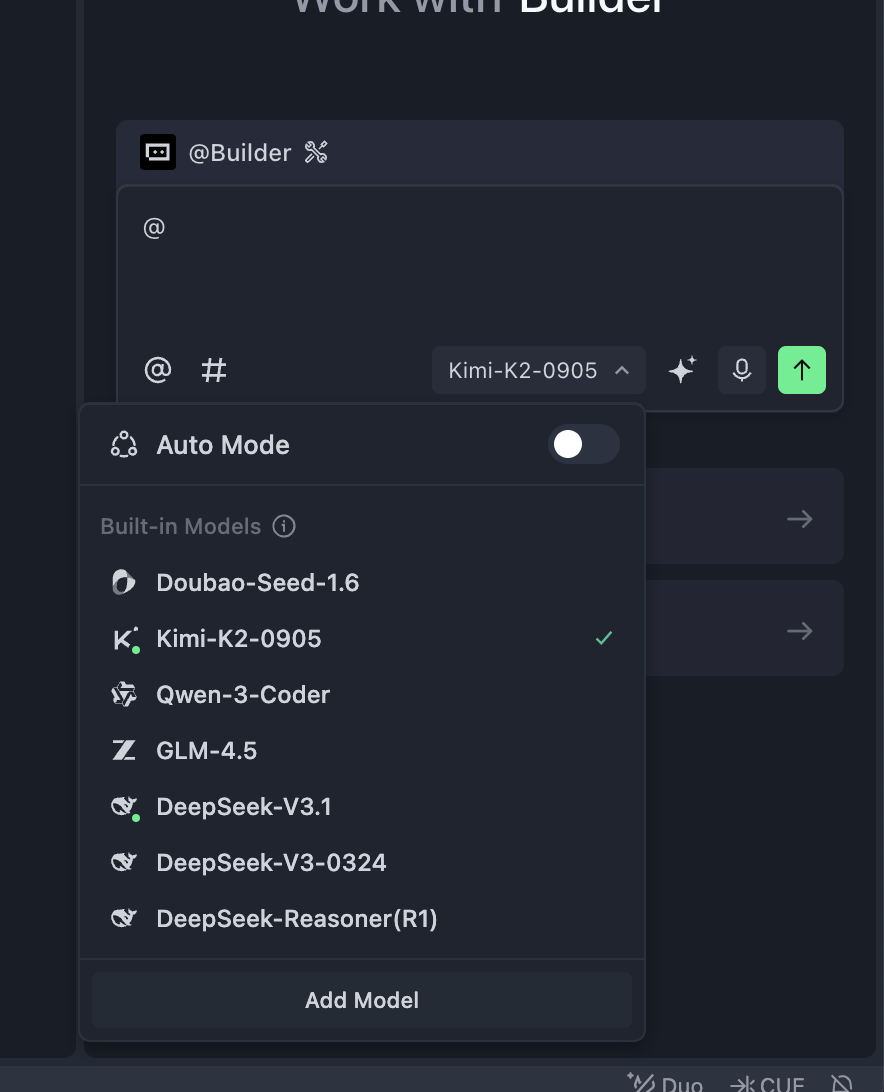
Task: Click the # hashtag reference icon
Action: click(214, 370)
